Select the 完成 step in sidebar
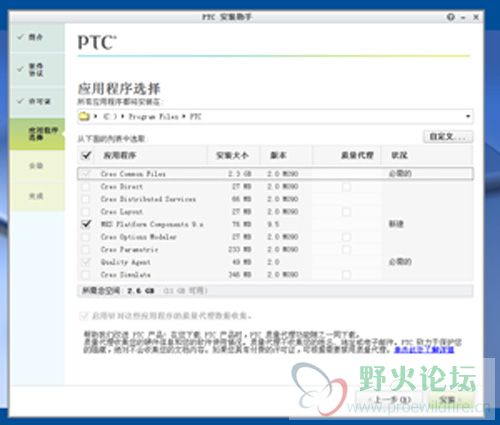 click(37, 196)
